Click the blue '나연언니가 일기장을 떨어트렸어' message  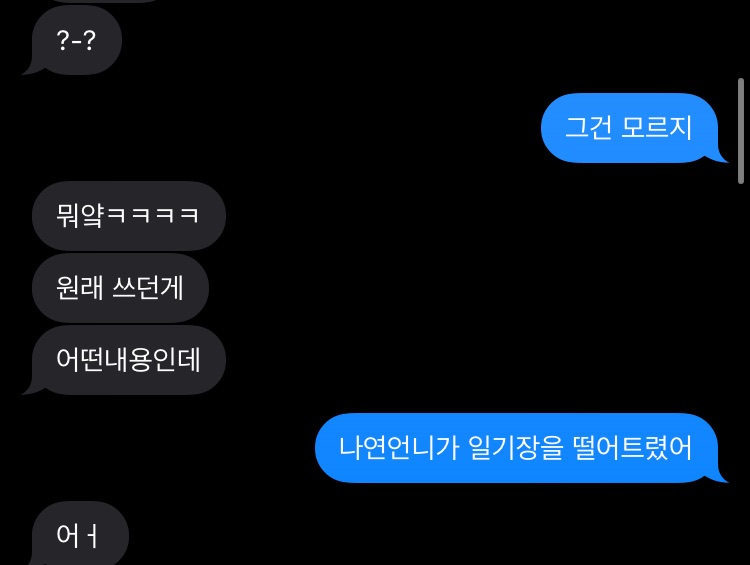tap(517, 448)
